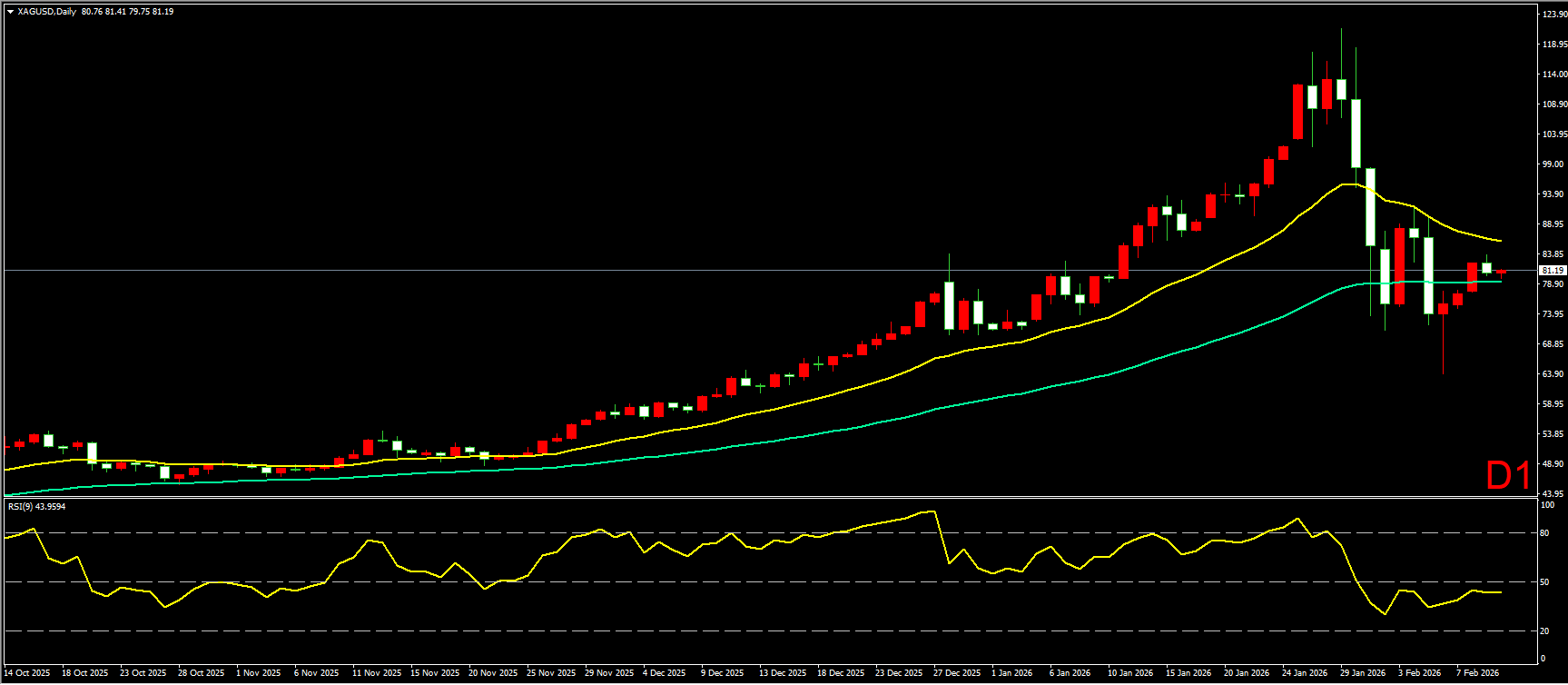Click the RSI scale value 20
This screenshot has height=685, width=1568.
1545,630
